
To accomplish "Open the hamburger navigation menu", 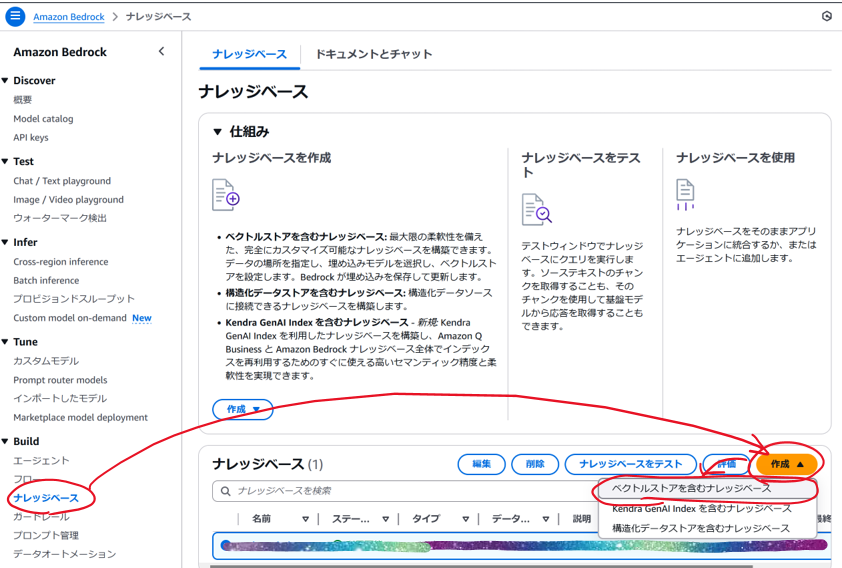I will click(15, 16).
